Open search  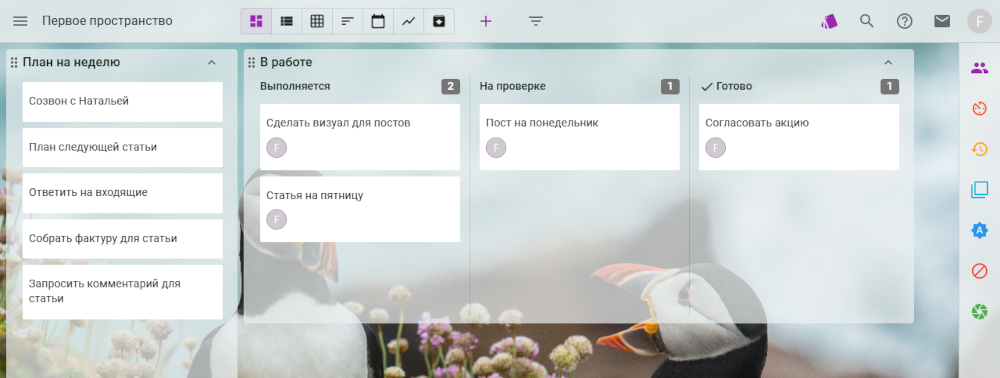coord(867,21)
